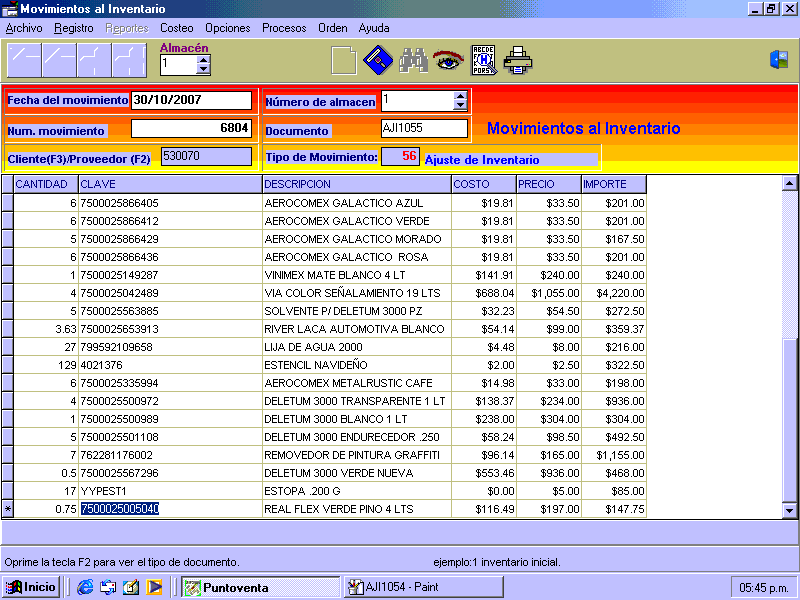Open Internet Explorer from quick launch
Image resolution: width=800 pixels, height=600 pixels.
tap(85, 587)
